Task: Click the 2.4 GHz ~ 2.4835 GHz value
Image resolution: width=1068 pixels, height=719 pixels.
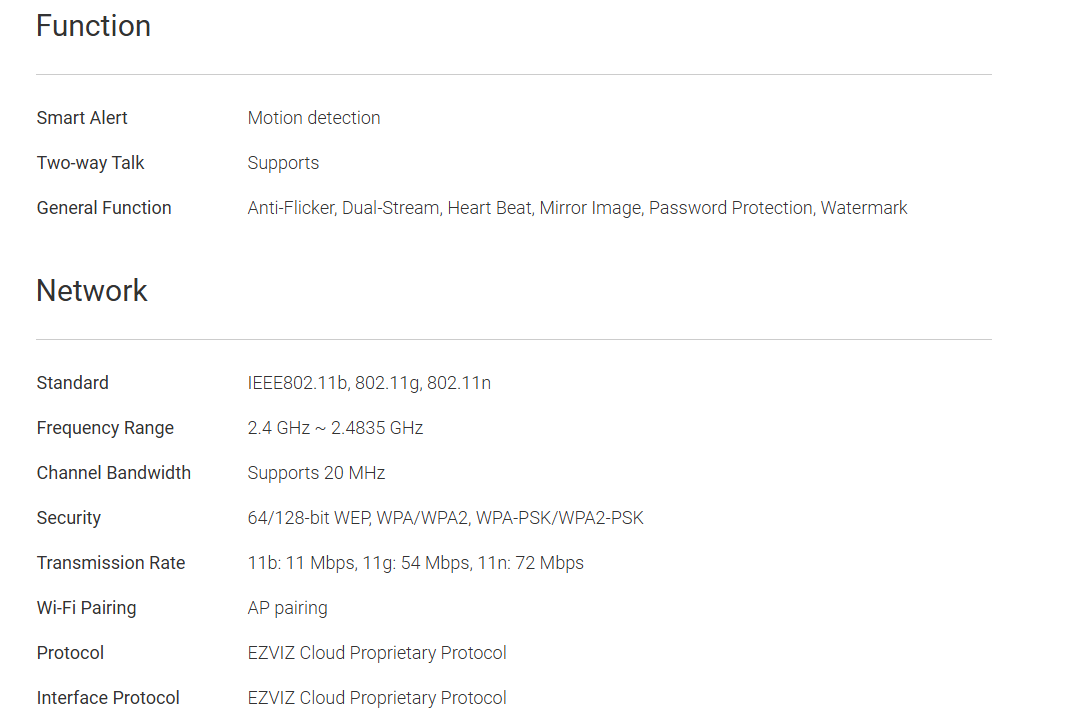Action: 335,428
